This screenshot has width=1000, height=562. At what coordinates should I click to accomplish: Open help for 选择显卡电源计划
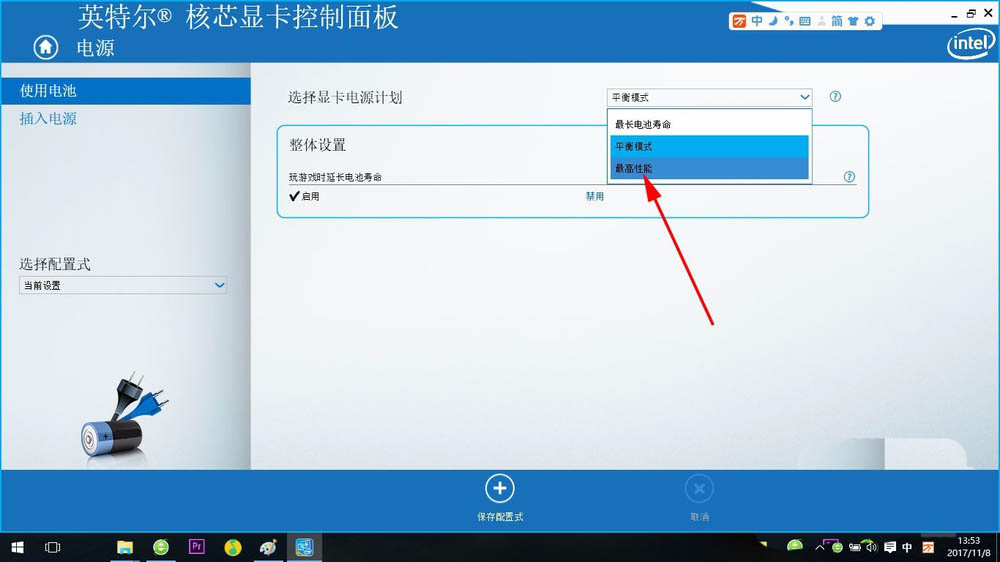click(835, 96)
